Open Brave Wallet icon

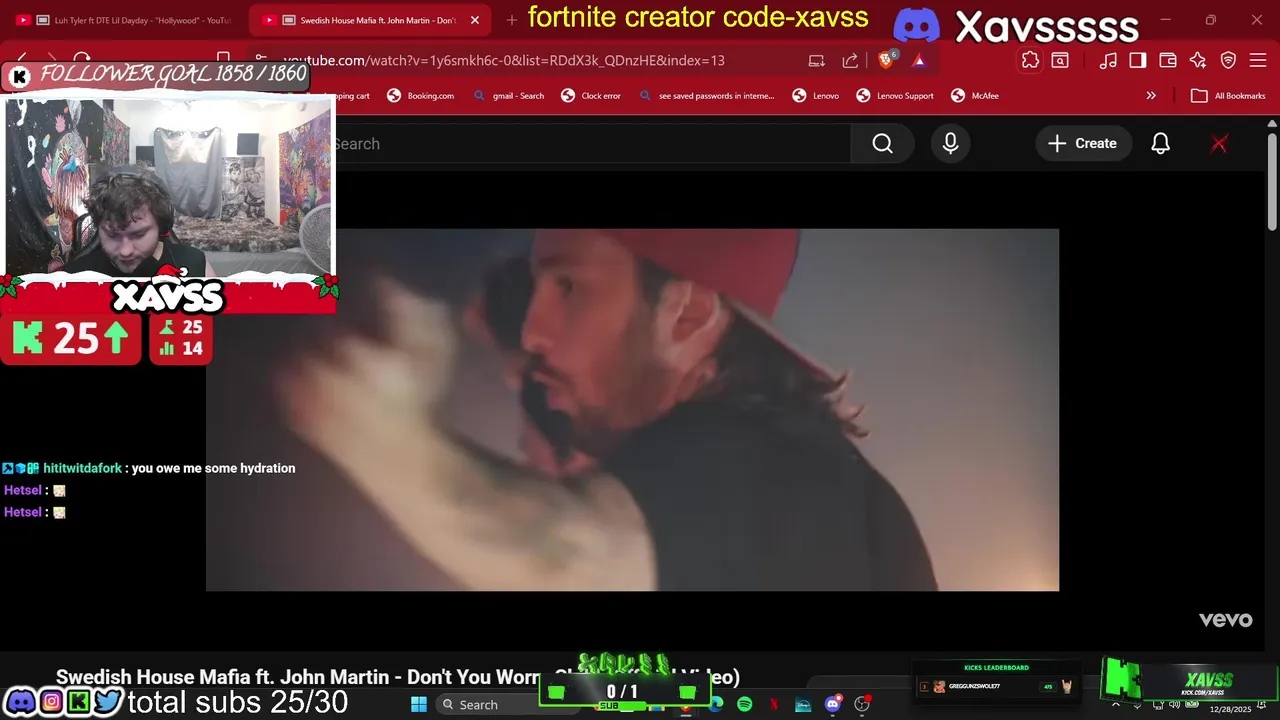1168,60
